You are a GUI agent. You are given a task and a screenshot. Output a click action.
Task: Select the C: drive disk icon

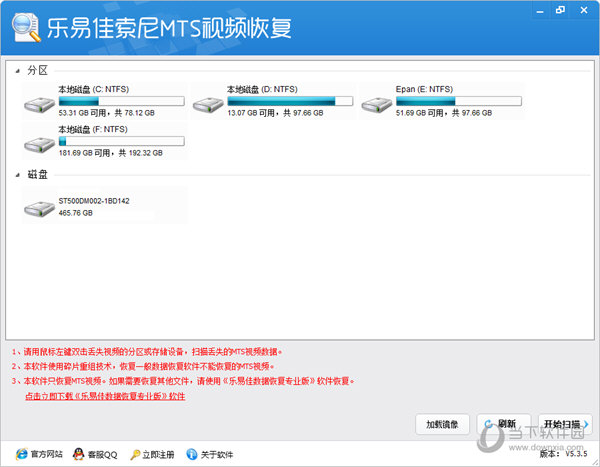pos(39,105)
